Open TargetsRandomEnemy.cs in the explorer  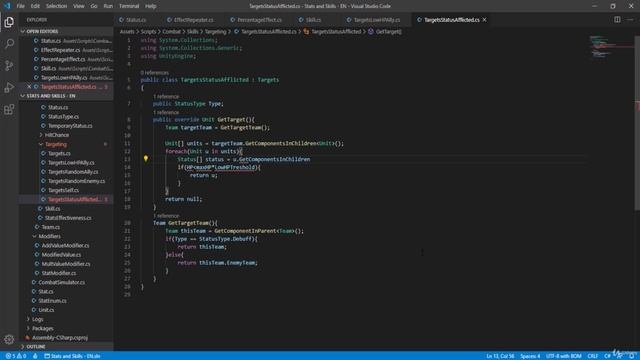pos(76,181)
